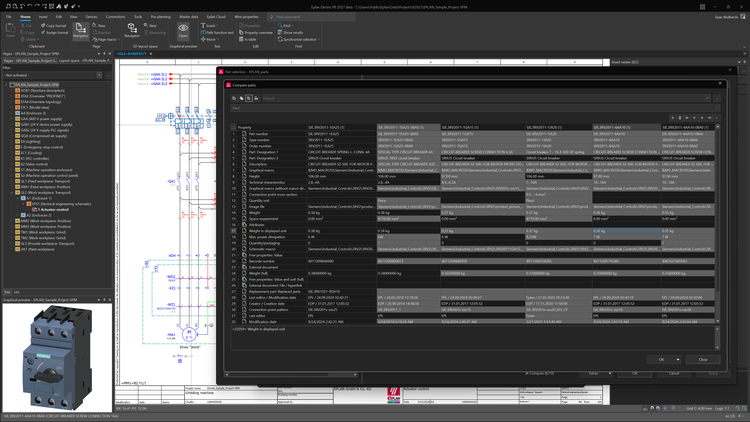Click EPLAN logo in drawing title block
The width and height of the screenshot is (750, 422).
click(x=394, y=395)
